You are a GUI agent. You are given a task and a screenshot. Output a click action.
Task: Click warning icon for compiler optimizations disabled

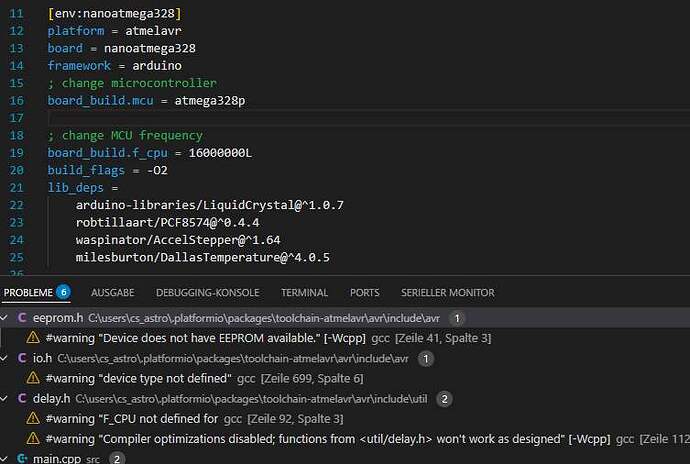(33, 439)
